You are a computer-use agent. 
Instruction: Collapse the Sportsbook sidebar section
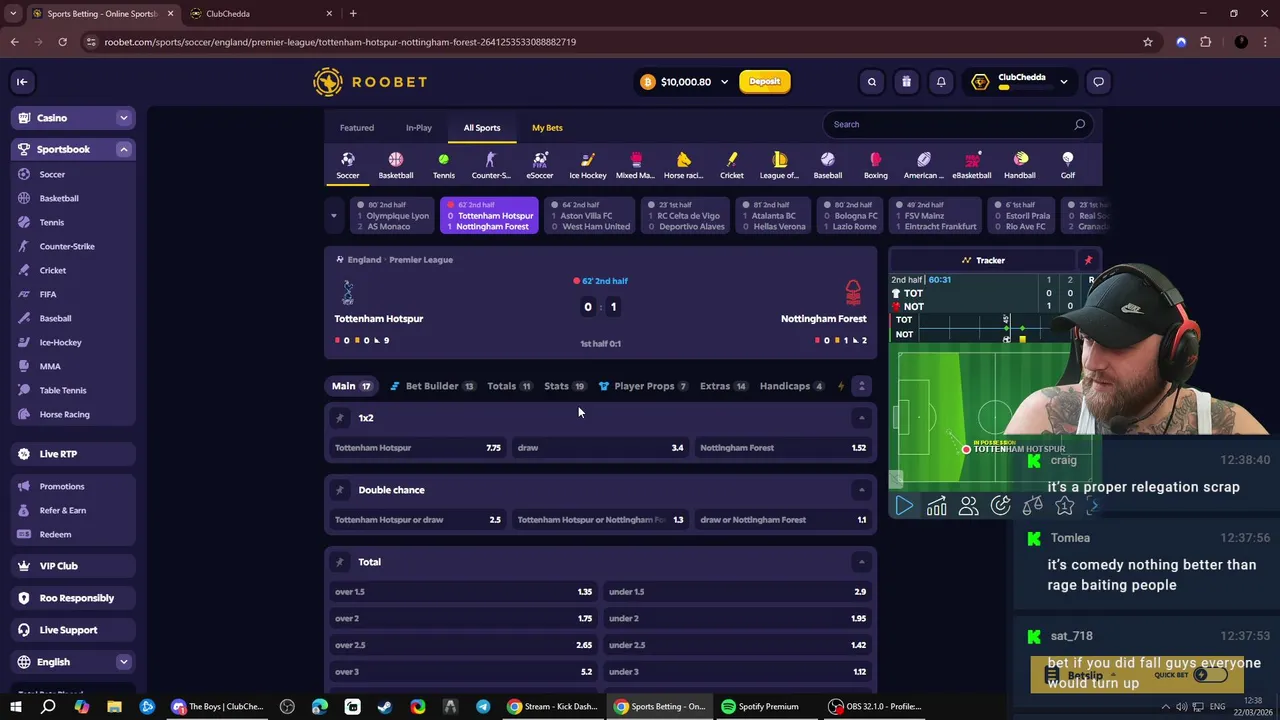click(x=124, y=149)
